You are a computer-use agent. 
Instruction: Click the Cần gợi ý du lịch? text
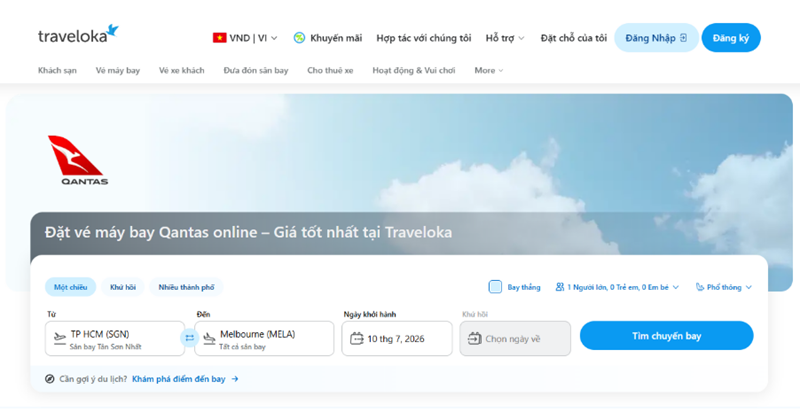coord(93,379)
